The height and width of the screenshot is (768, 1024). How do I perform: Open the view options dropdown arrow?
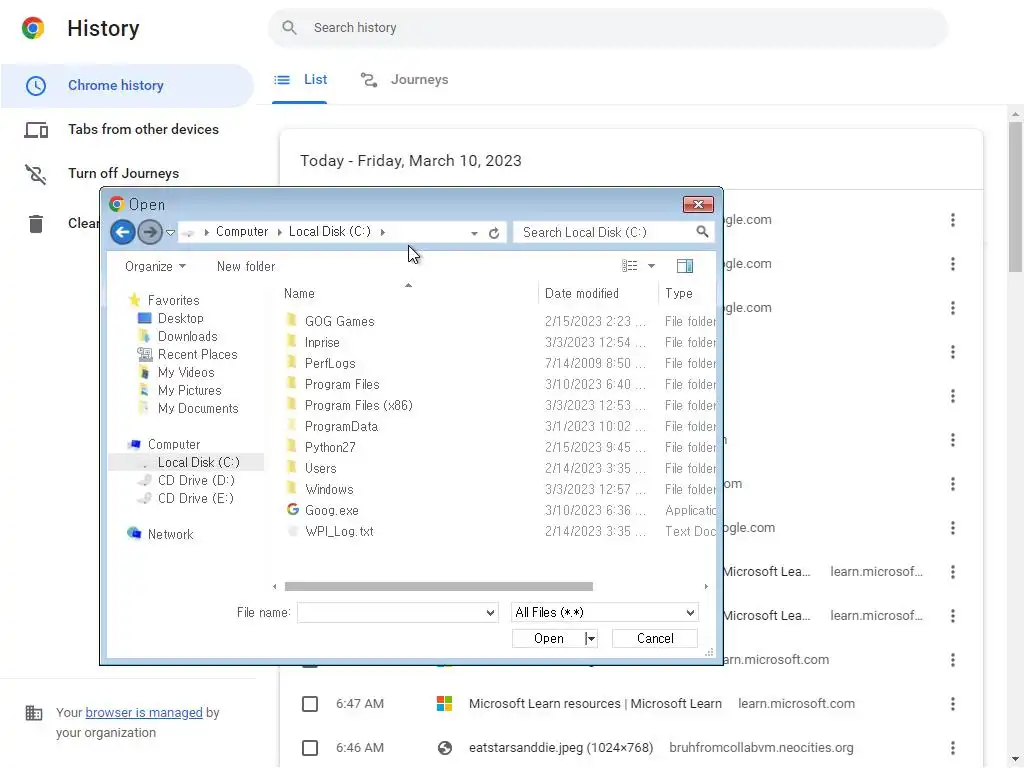tap(651, 266)
